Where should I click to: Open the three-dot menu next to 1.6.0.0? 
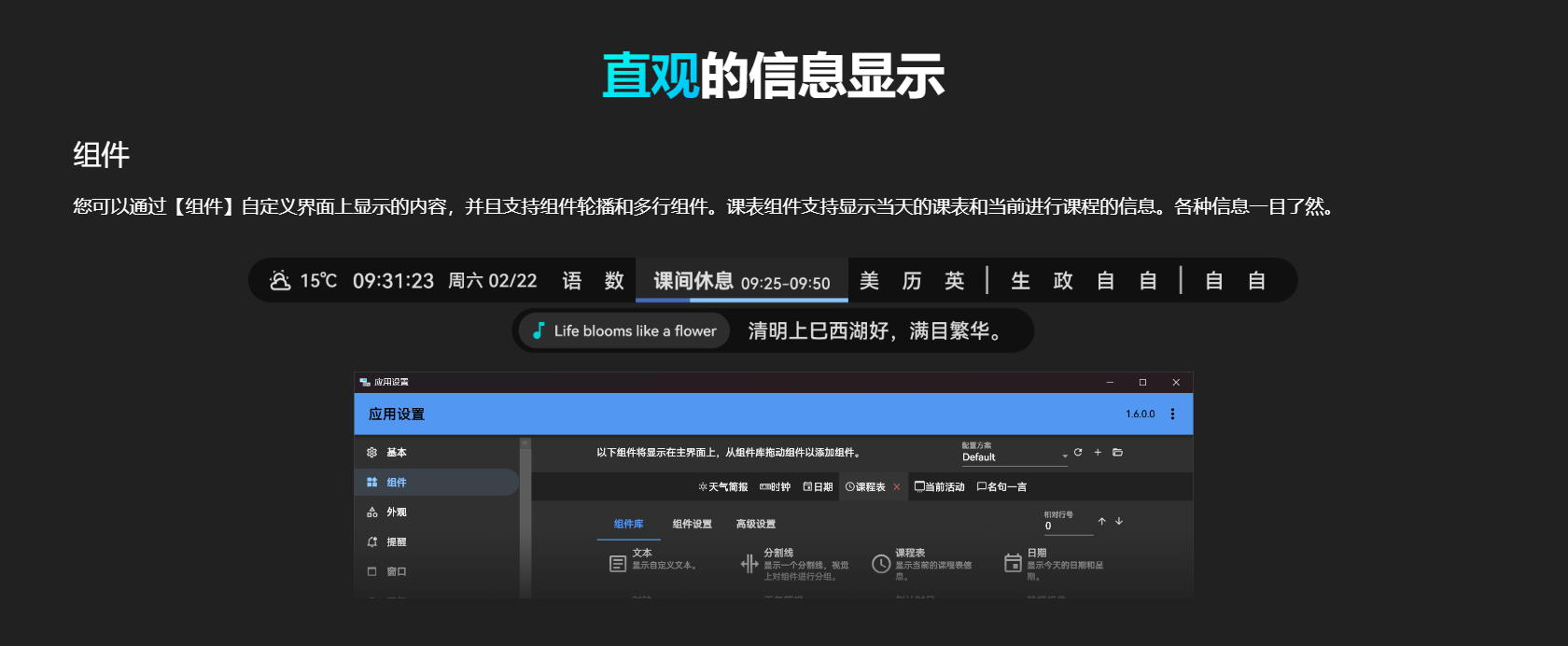click(1172, 414)
